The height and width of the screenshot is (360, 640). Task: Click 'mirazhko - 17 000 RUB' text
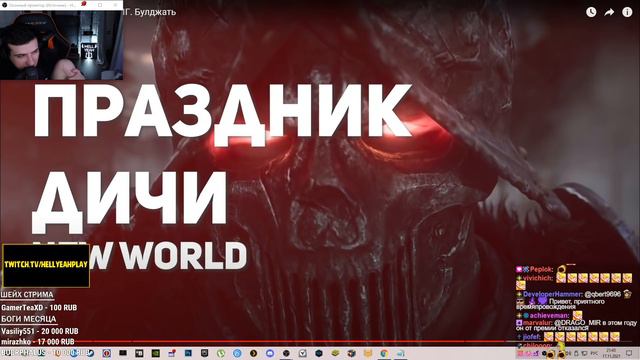pyautogui.click(x=38, y=342)
